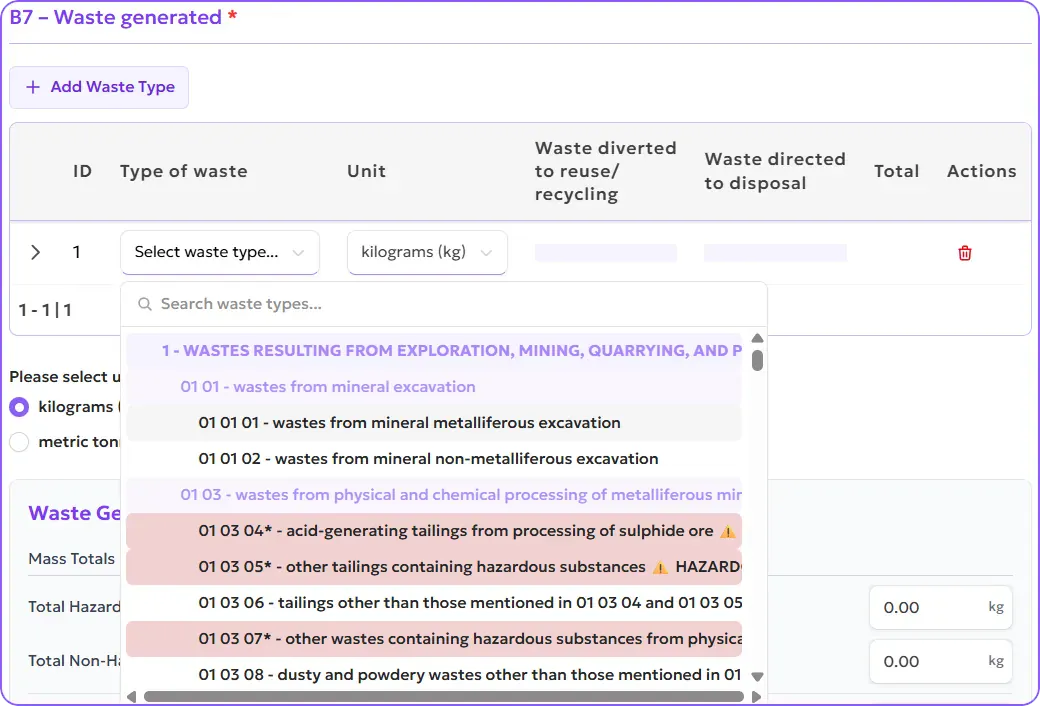The image size is (1040, 706).
Task: Pick 01 03 06 tailings option
Action: (434, 602)
